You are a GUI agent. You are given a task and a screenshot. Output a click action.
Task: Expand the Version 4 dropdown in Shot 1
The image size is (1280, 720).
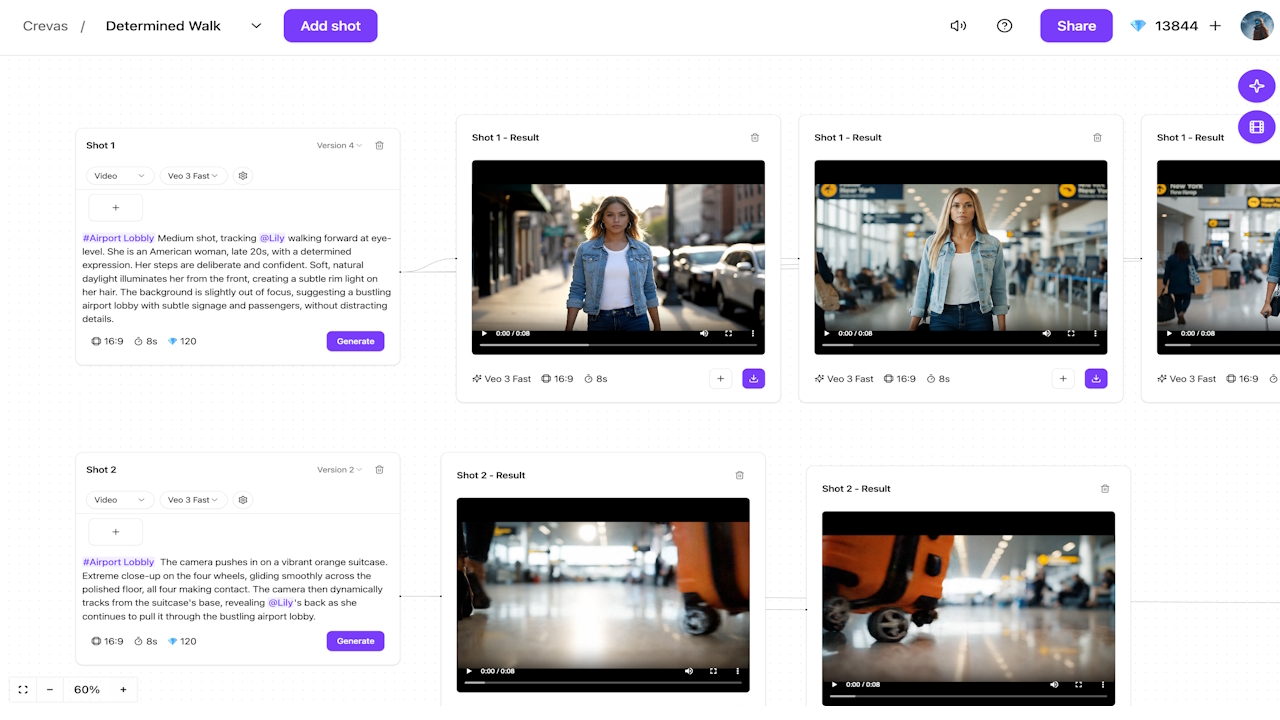338,145
